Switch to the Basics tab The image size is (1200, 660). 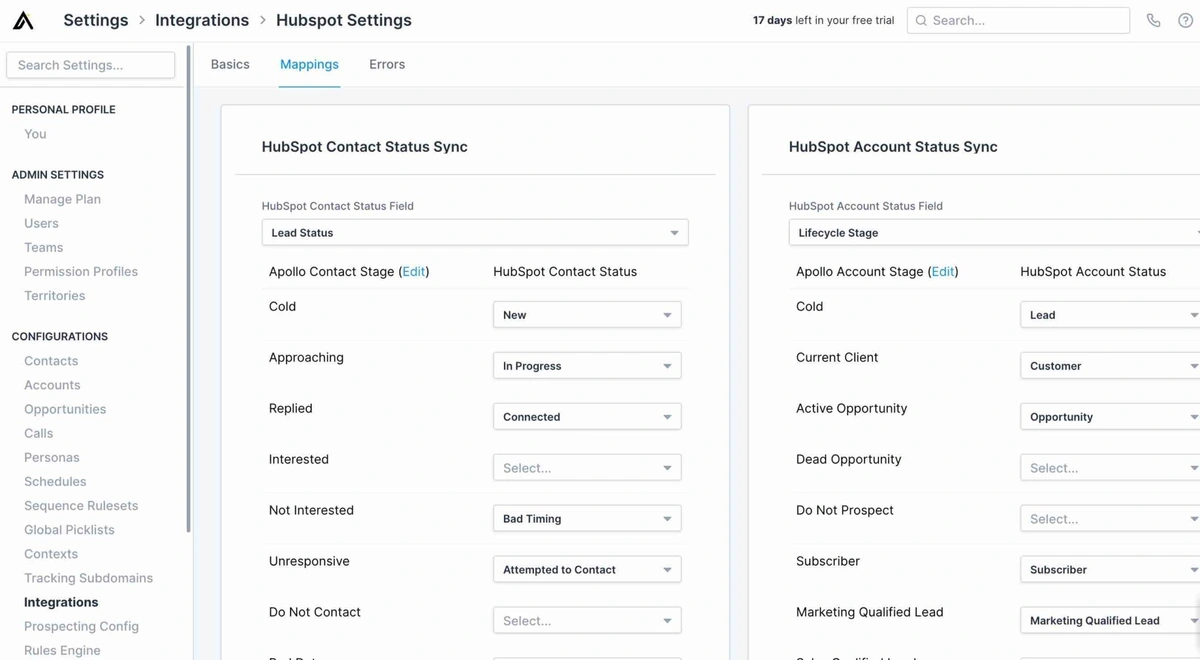click(230, 64)
